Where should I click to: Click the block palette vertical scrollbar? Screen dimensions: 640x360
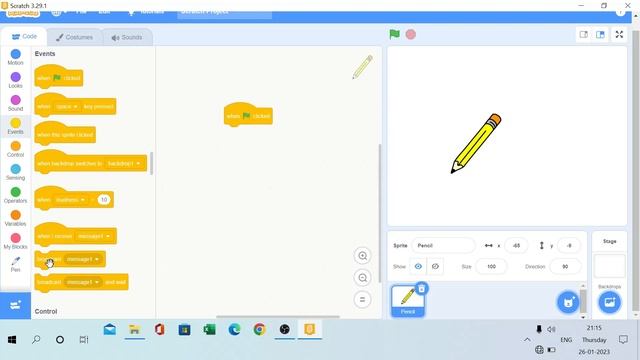[152, 163]
